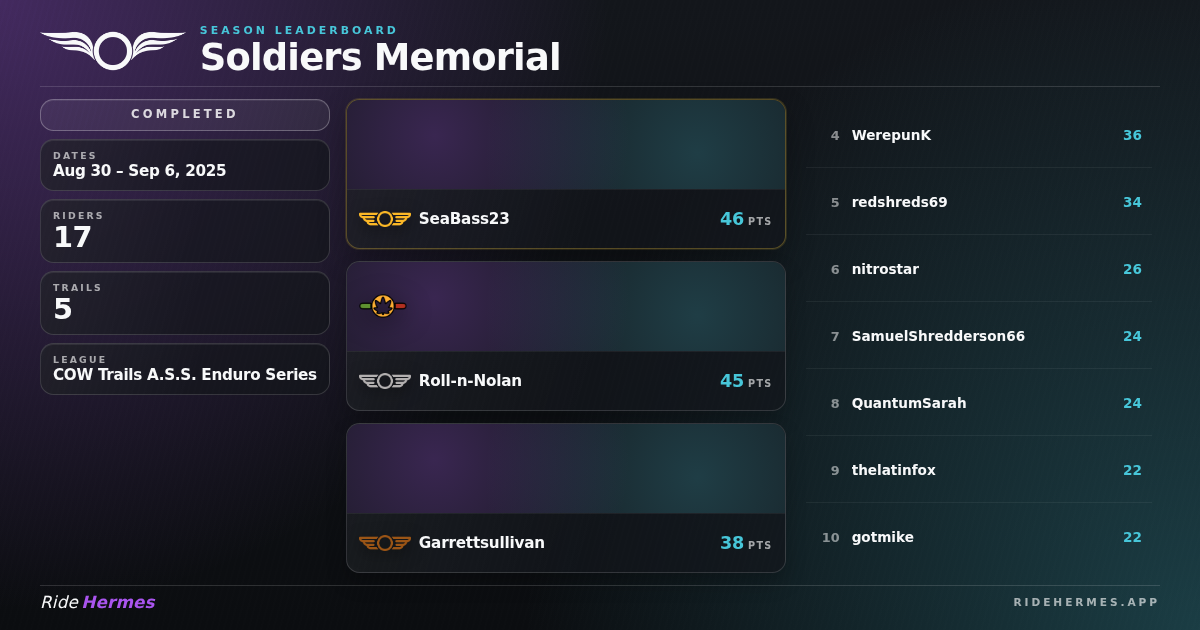Image resolution: width=1200 pixels, height=630 pixels.
Task: Visit the RIDEHERMES.APP link
Action: [x=1086, y=602]
